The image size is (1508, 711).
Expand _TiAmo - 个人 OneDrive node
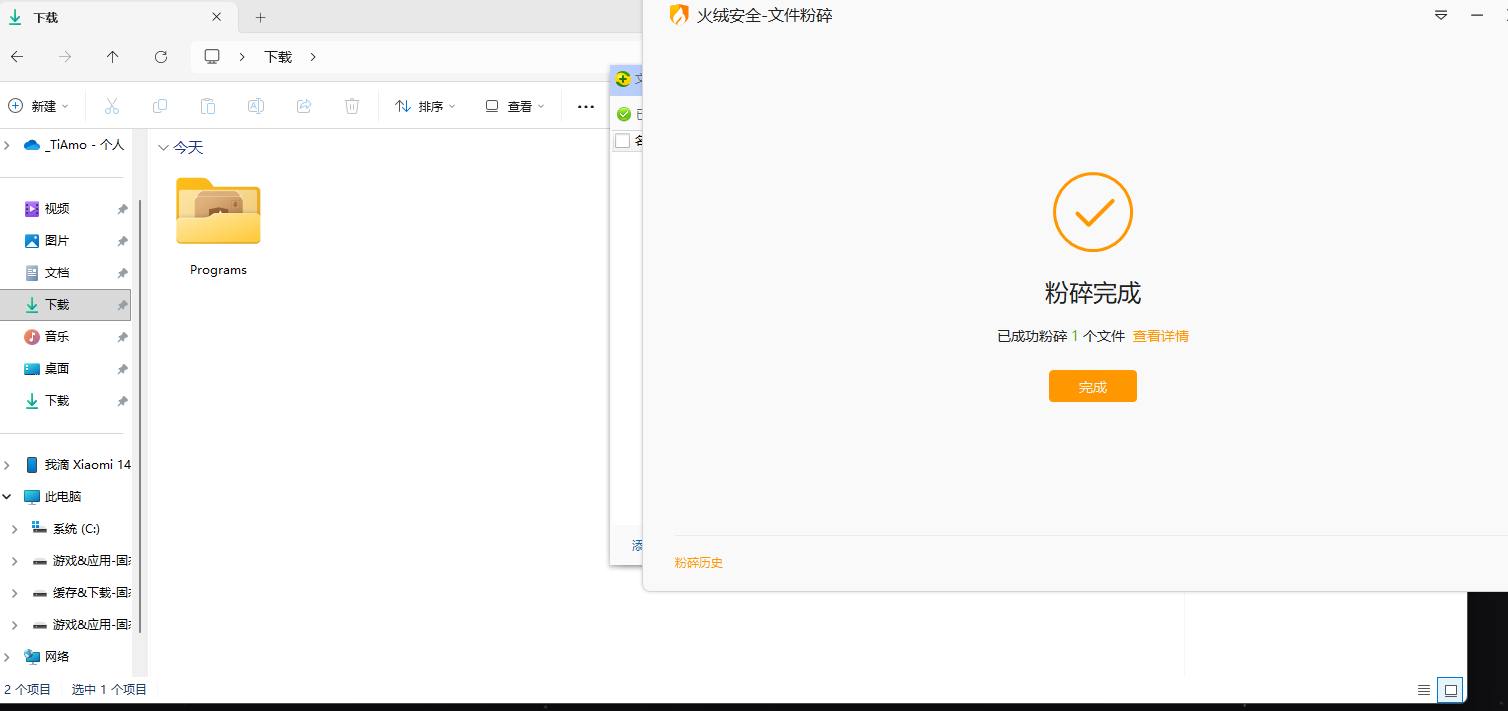(x=7, y=145)
